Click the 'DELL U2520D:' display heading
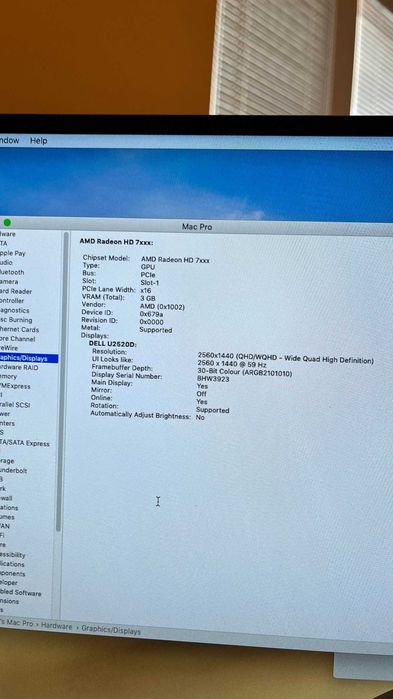Viewport: 393px width, 699px height. pyautogui.click(x=113, y=344)
